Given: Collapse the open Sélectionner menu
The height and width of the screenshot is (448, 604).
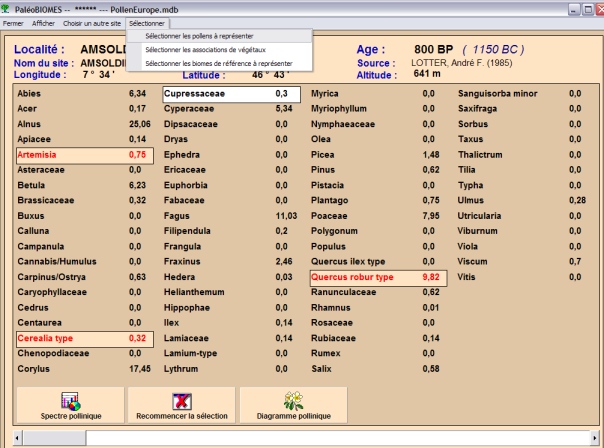Looking at the screenshot, I should tap(147, 22).
